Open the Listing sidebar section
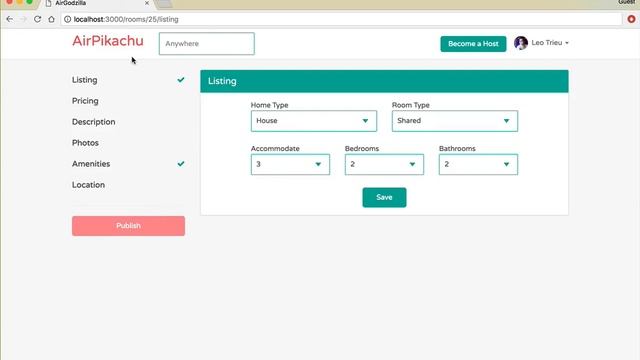 point(84,80)
